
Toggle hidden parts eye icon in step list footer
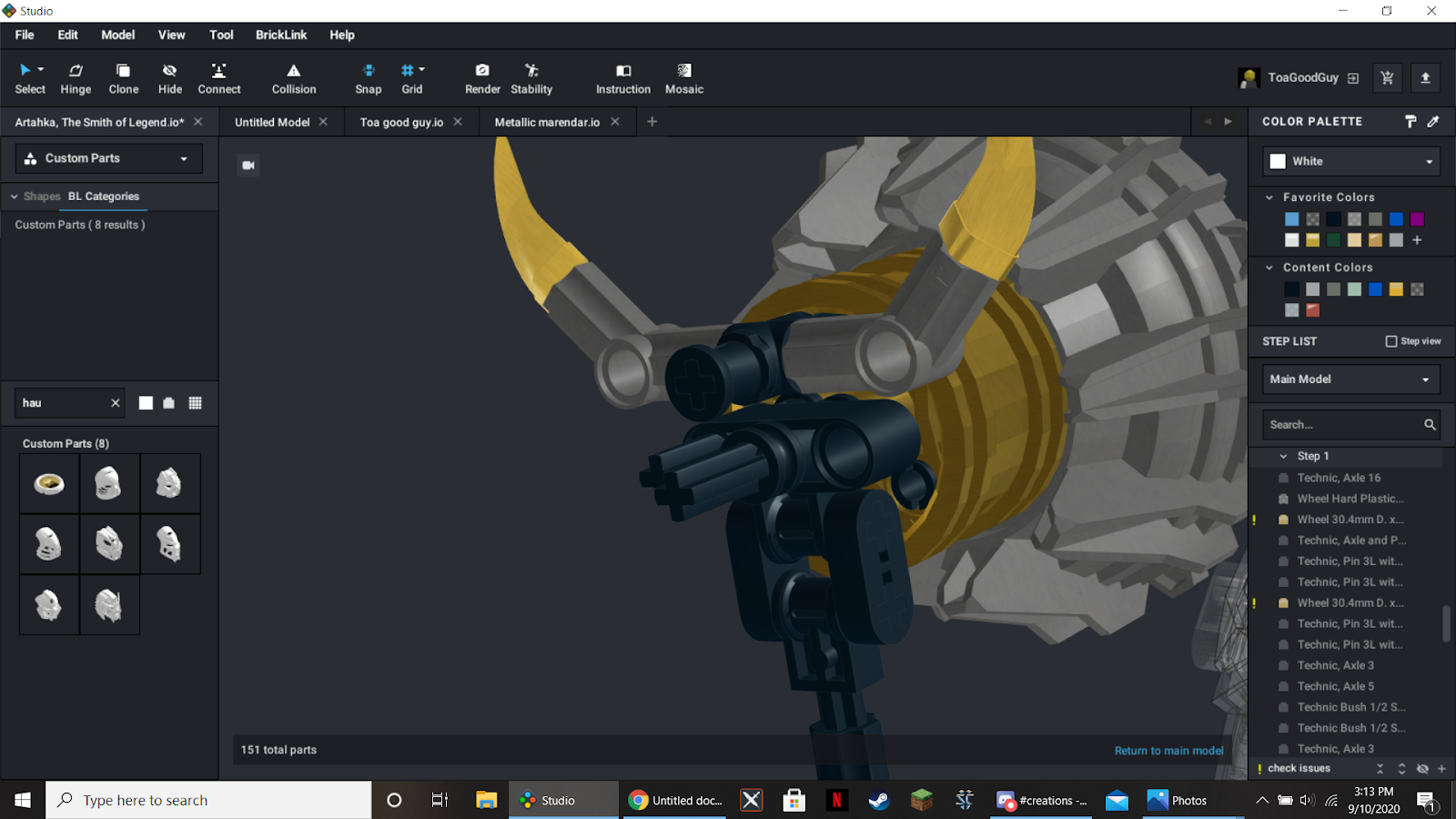[1422, 769]
